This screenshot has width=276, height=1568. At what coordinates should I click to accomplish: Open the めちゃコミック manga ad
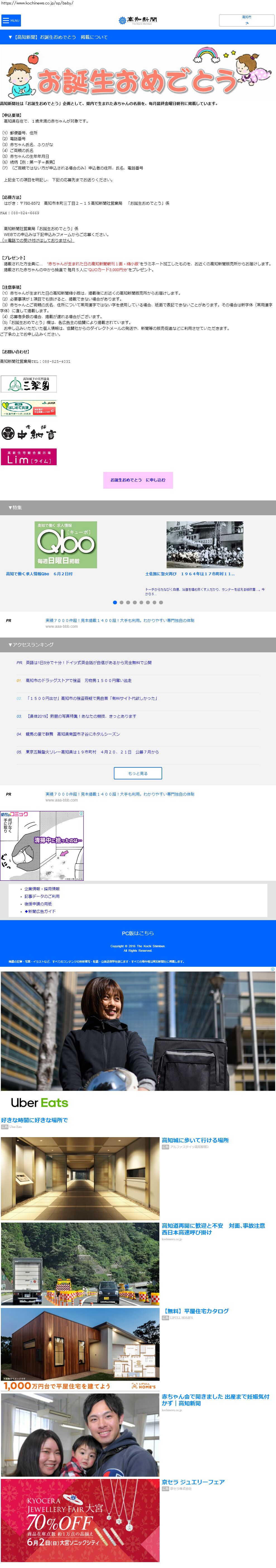[x=42, y=846]
